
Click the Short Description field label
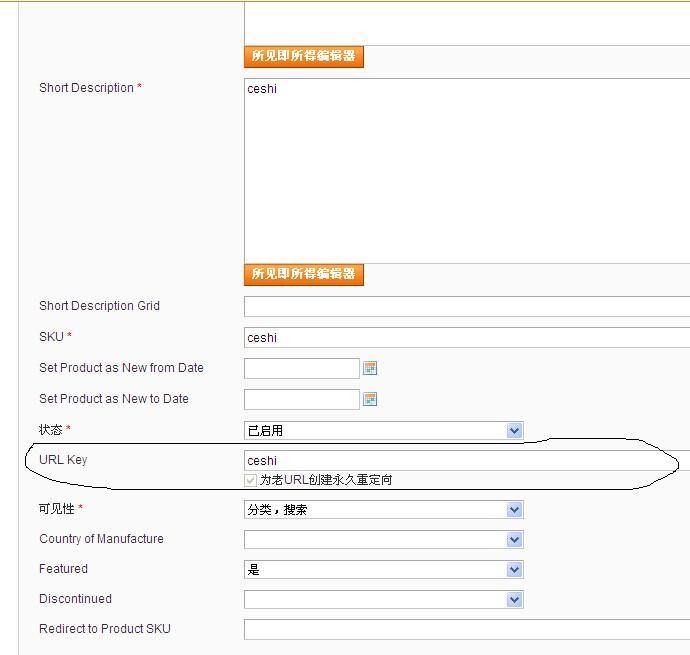[86, 88]
